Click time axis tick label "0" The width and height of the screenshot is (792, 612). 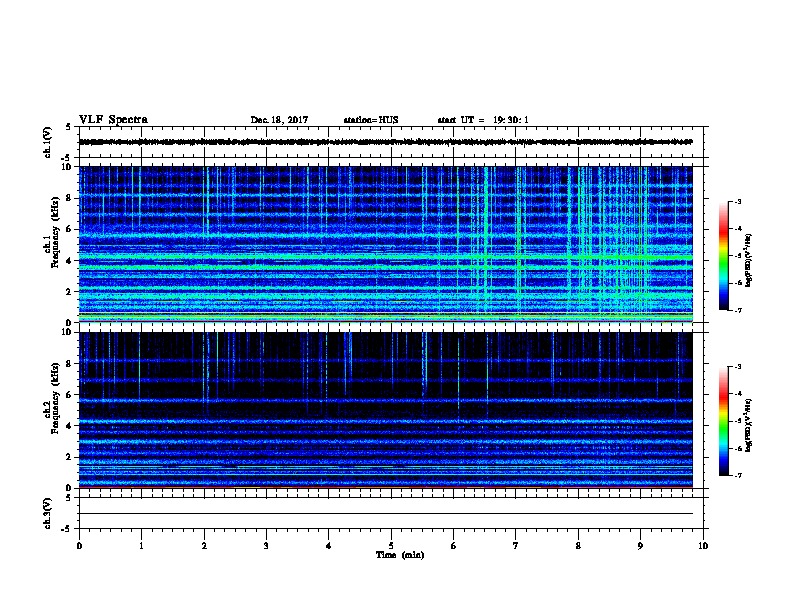[79, 546]
